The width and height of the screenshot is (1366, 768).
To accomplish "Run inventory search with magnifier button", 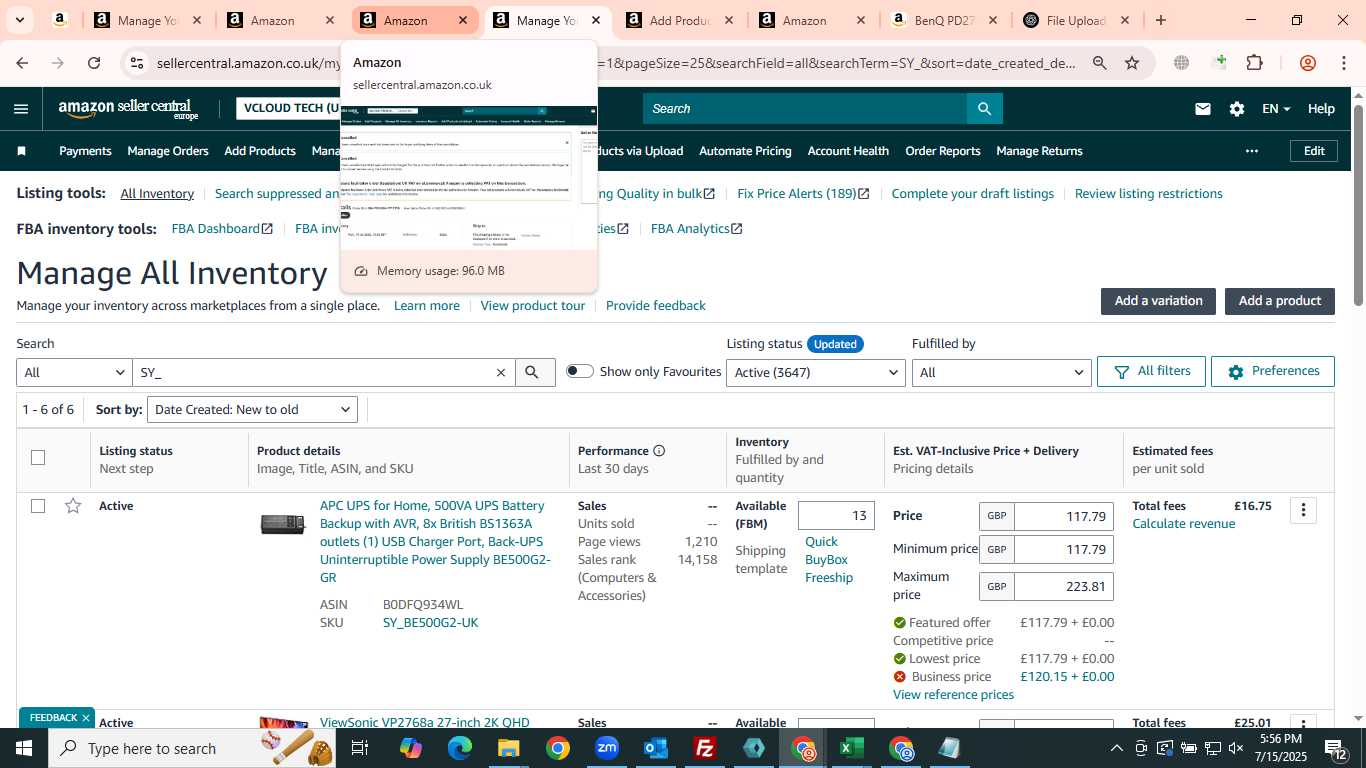I will coord(535,372).
